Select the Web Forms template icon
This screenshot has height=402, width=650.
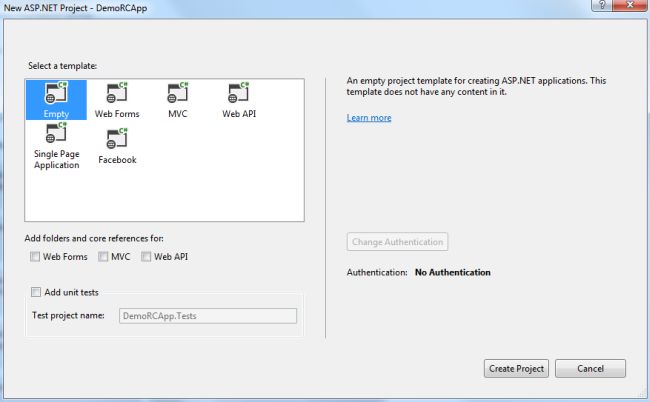pyautogui.click(x=117, y=93)
